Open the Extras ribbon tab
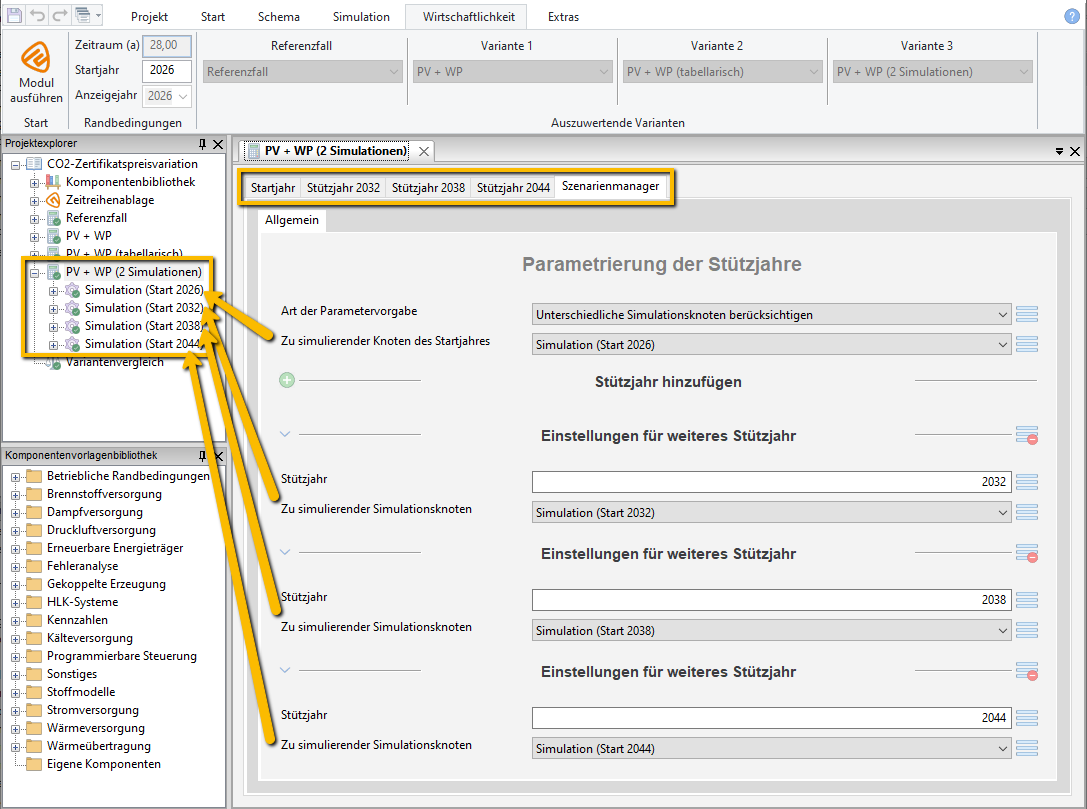 point(563,17)
